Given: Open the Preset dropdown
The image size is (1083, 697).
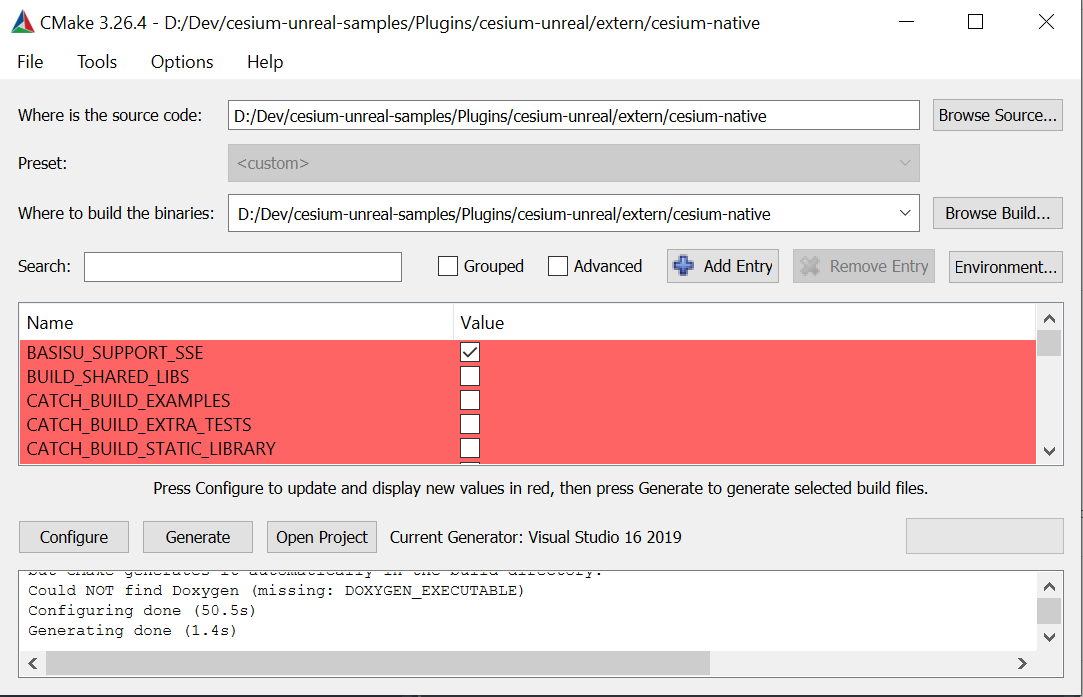Looking at the screenshot, I should (x=907, y=163).
